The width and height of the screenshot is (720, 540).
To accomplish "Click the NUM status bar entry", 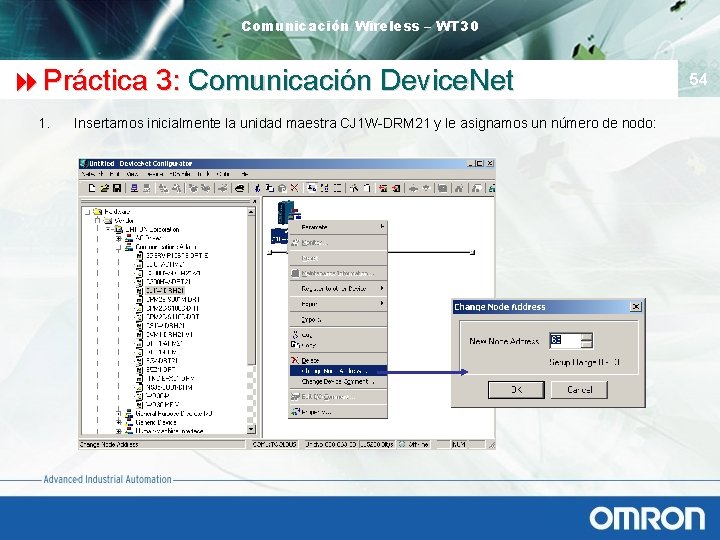I will tap(459, 444).
